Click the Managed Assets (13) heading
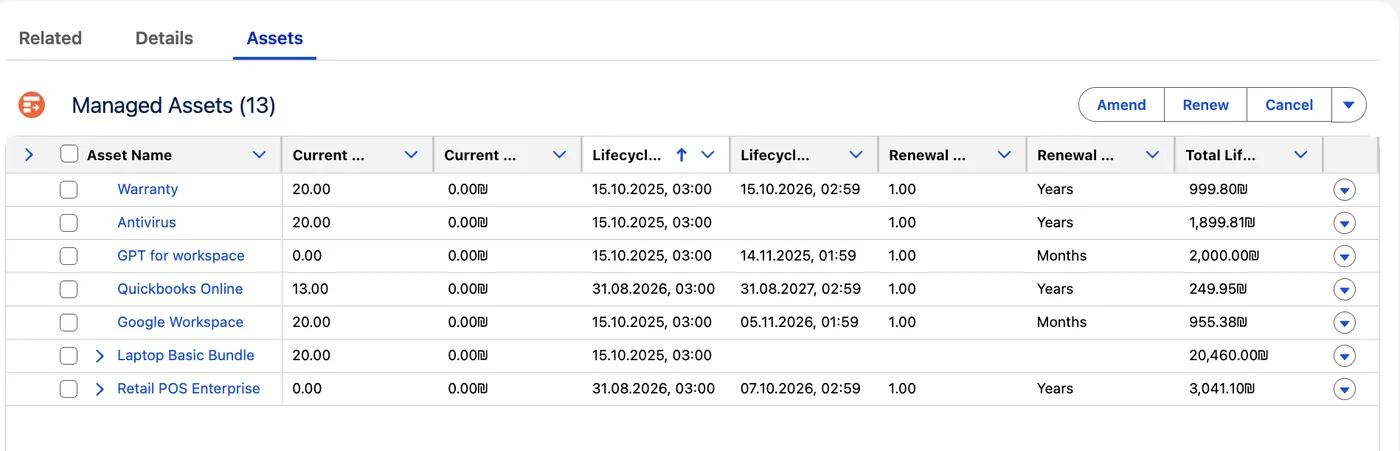Screen dimensions: 1400x451 click(173, 105)
